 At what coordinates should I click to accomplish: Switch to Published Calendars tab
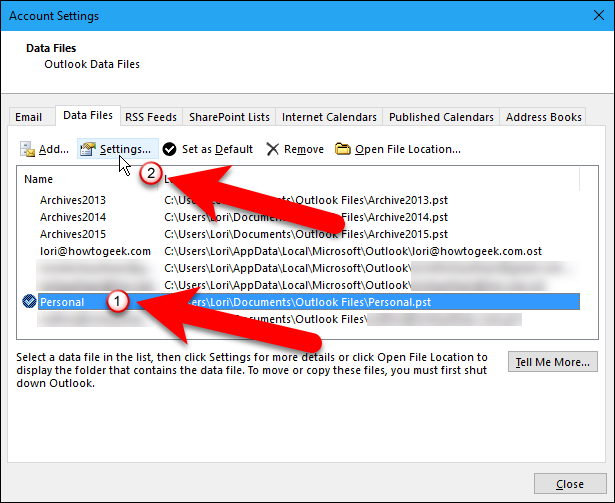point(441,117)
